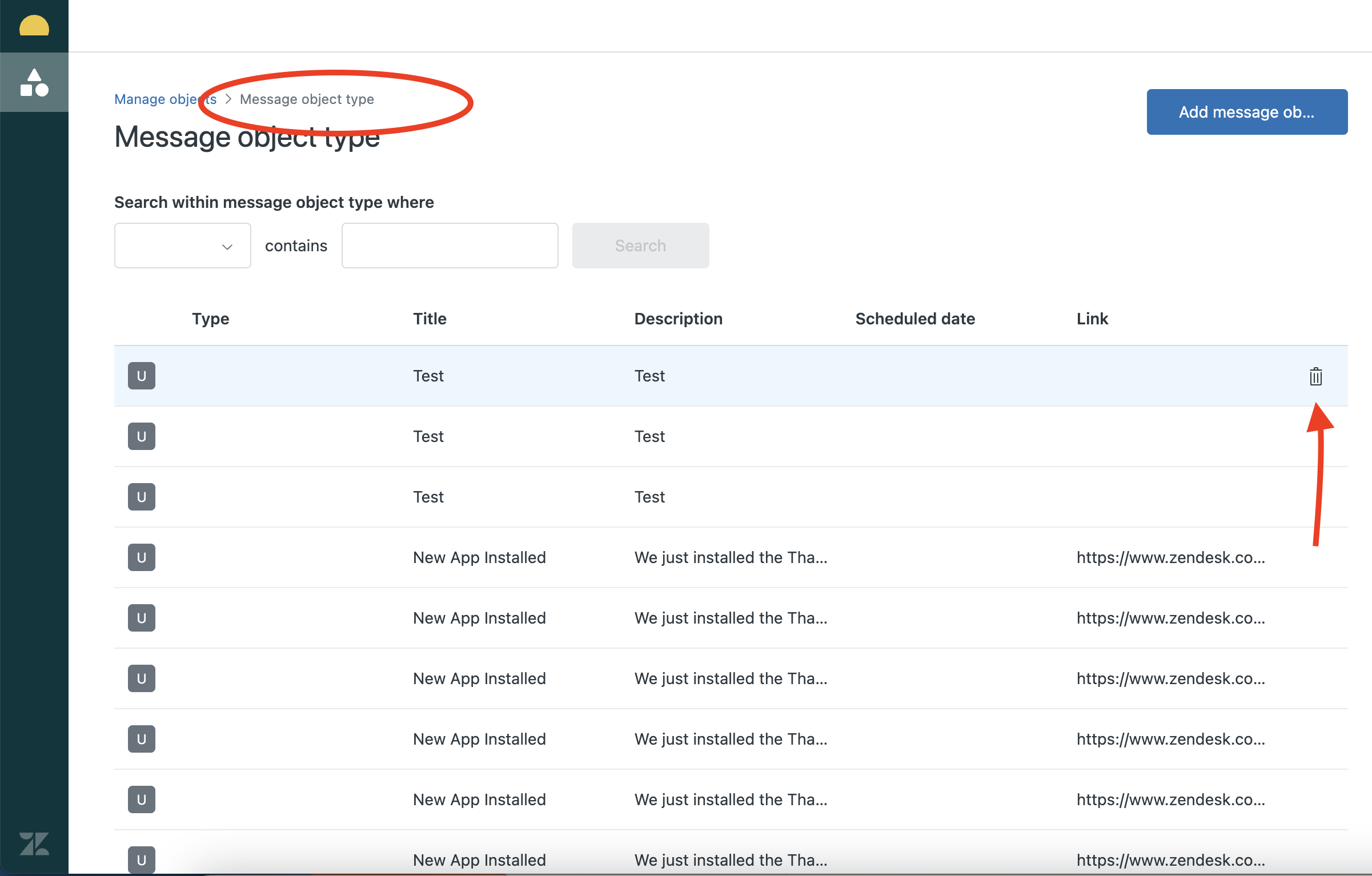This screenshot has width=1372, height=876.
Task: Click Search within message object type label
Action: point(274,202)
